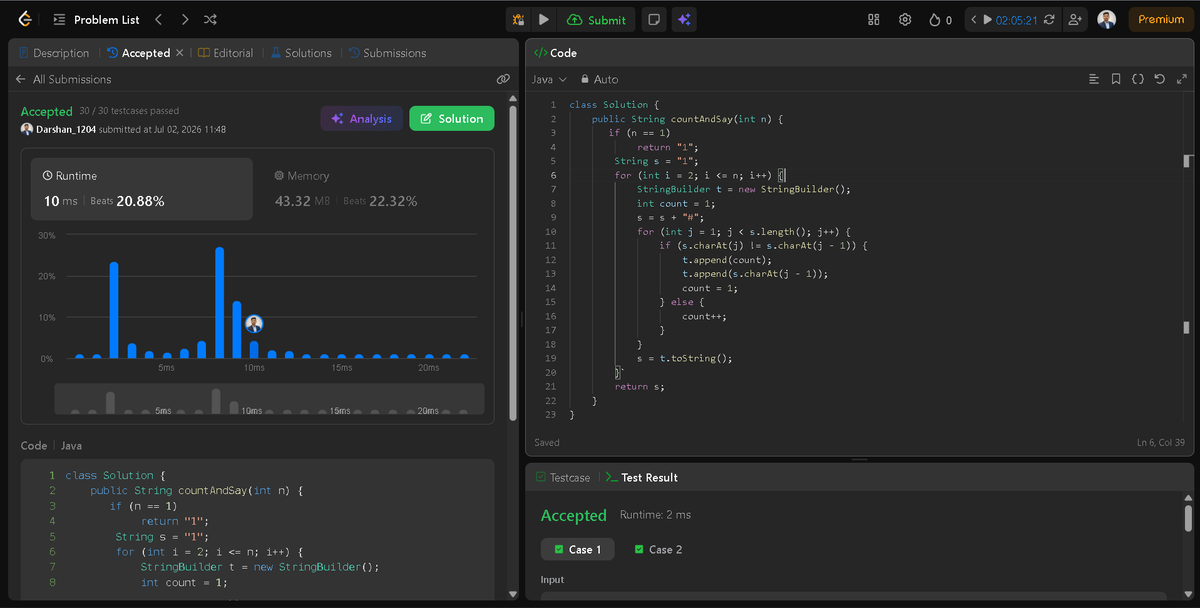Click the streak flame counter

point(940,19)
